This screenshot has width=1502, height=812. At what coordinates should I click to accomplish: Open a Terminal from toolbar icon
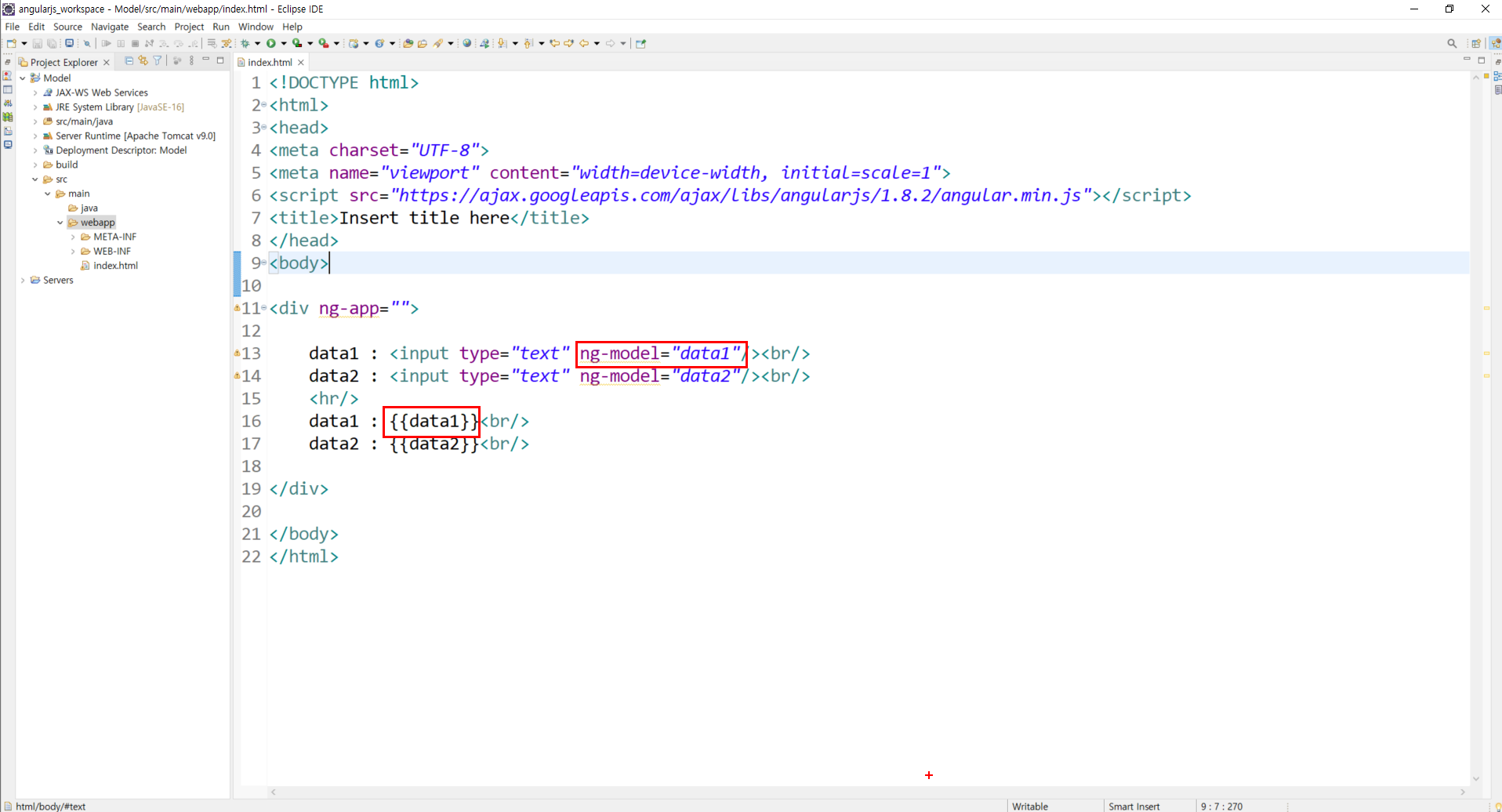tap(69, 43)
